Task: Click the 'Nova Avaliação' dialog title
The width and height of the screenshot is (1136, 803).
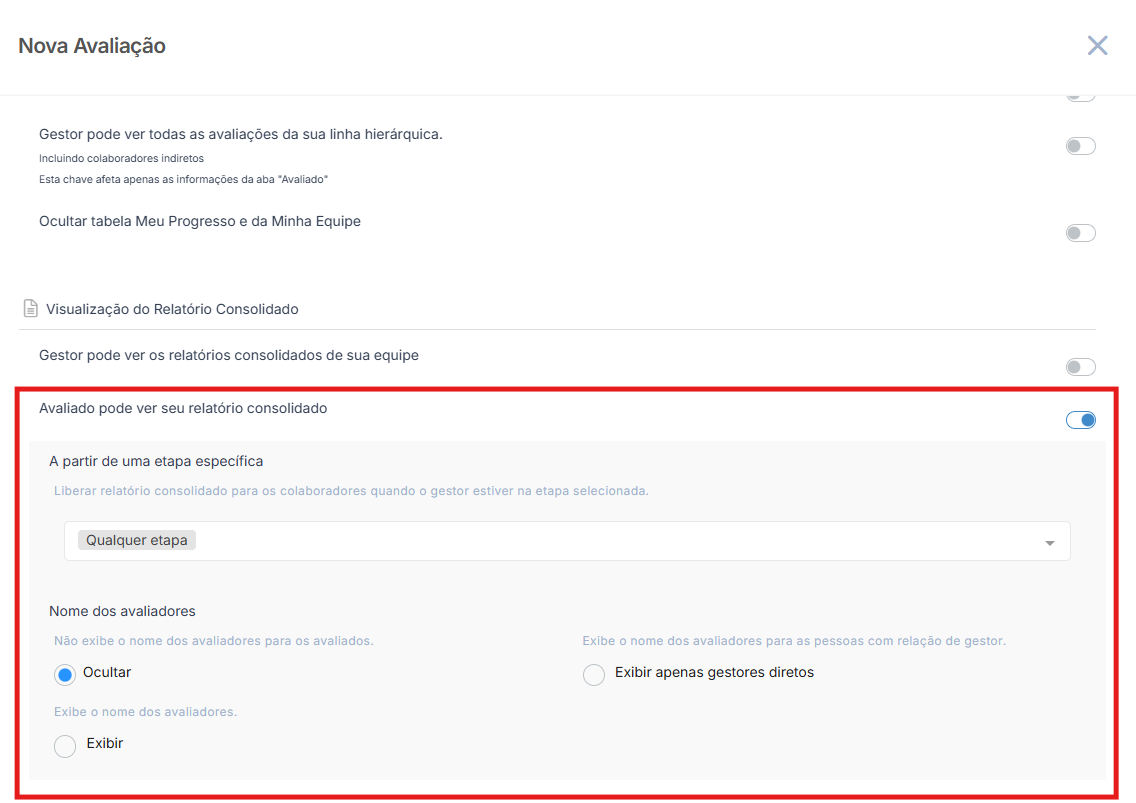Action: [92, 46]
